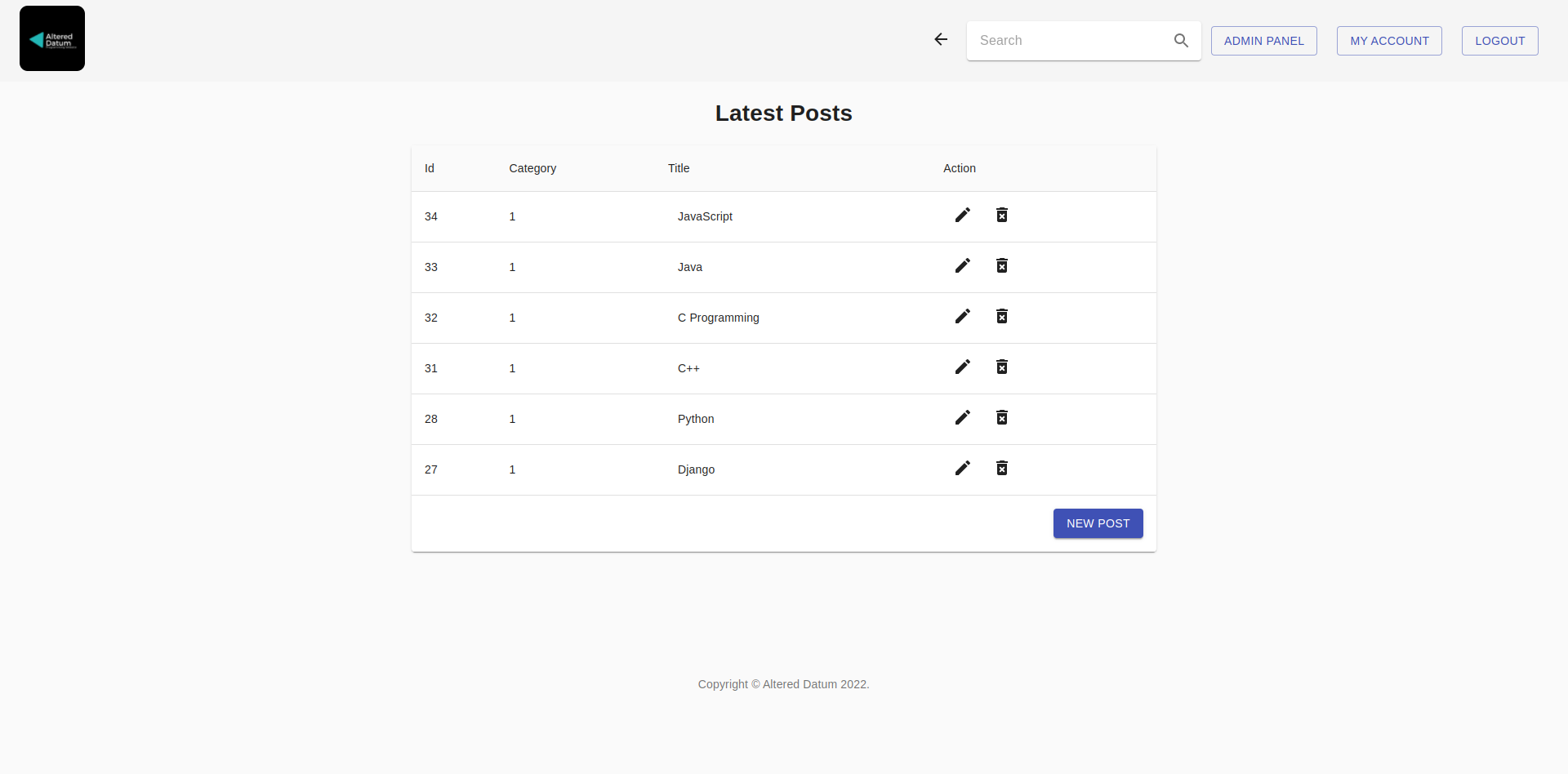Viewport: 1568px width, 774px height.
Task: Delete the Django post
Action: [1002, 468]
